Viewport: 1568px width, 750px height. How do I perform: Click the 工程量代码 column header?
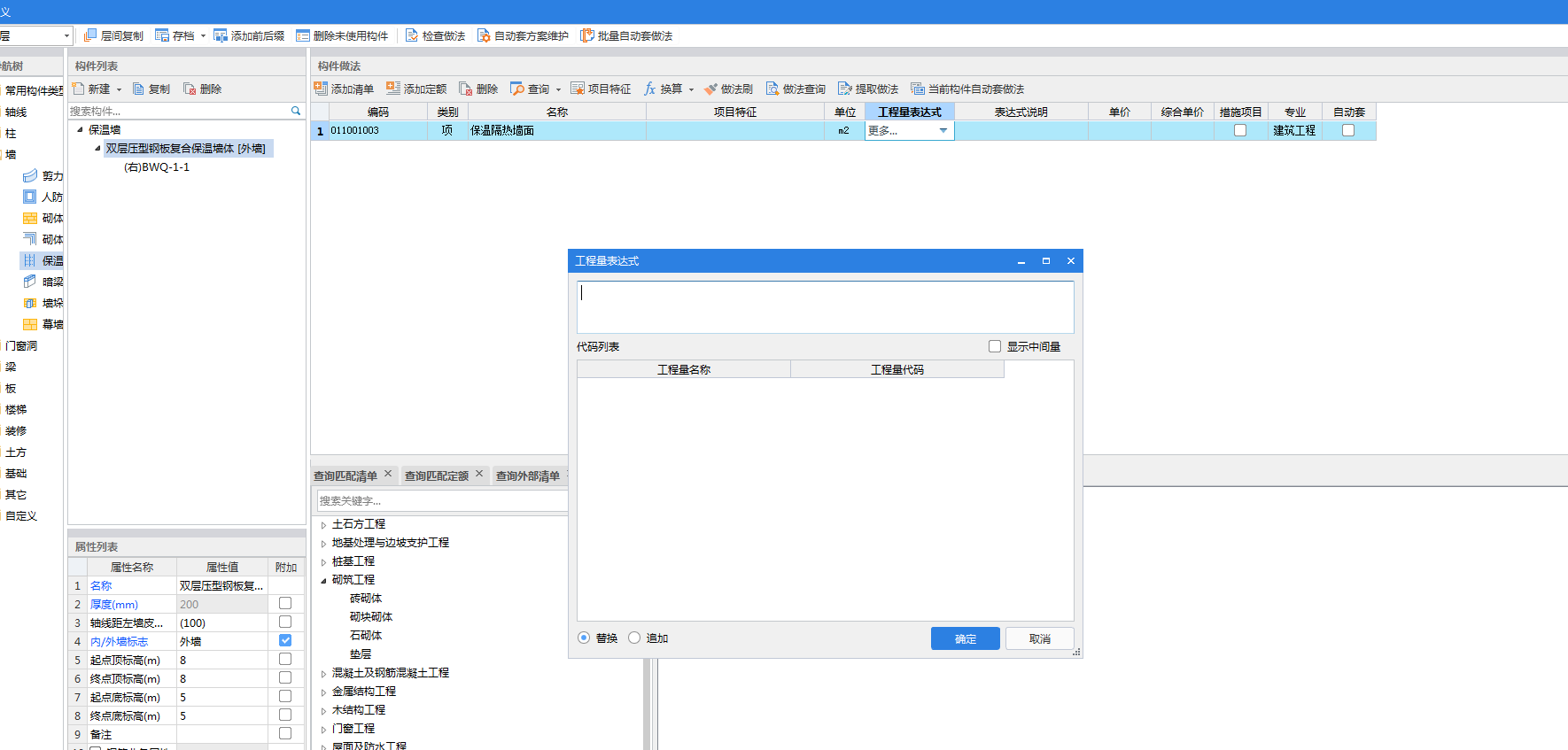point(897,369)
